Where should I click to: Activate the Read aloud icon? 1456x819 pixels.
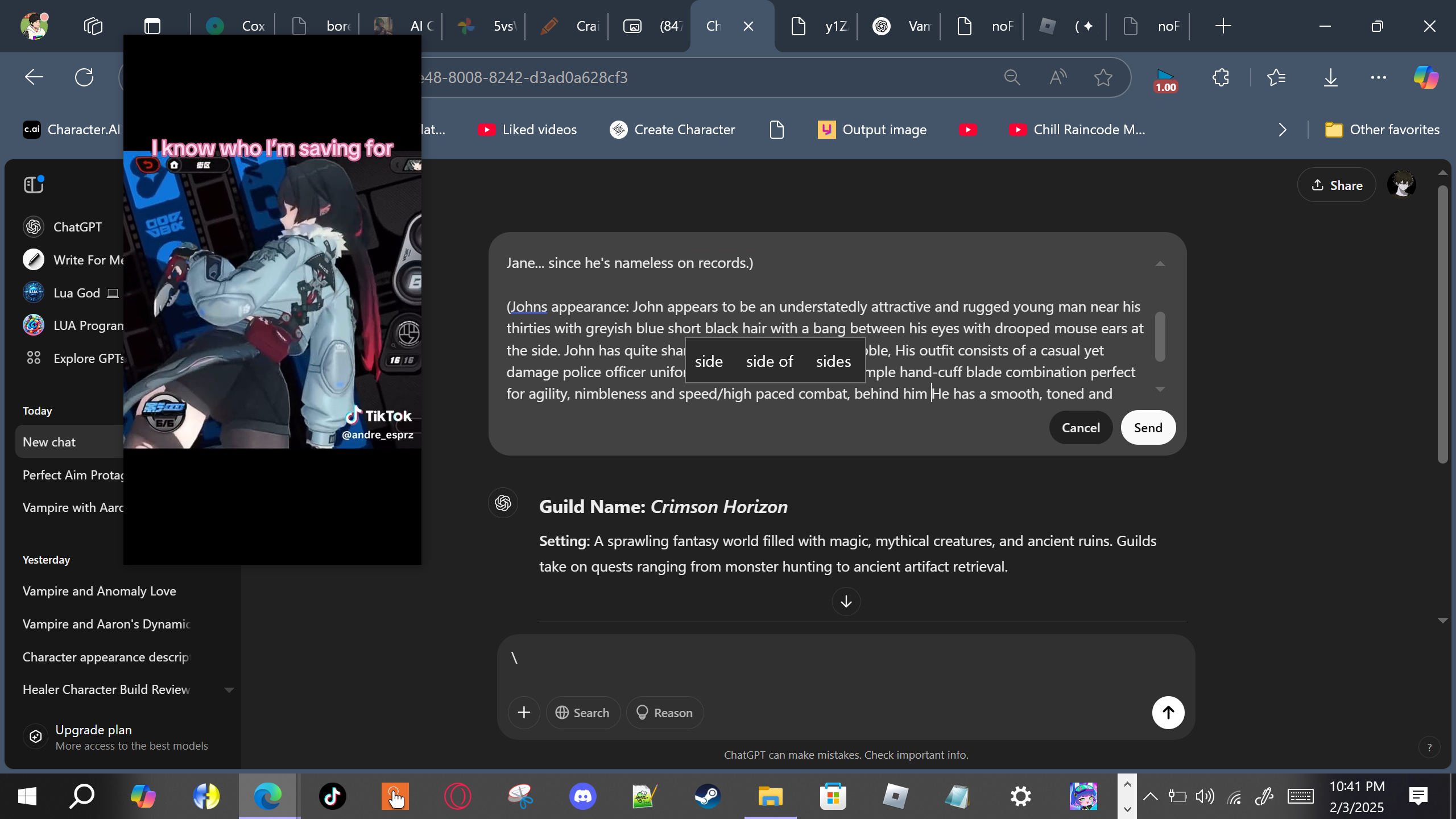coord(1058,77)
